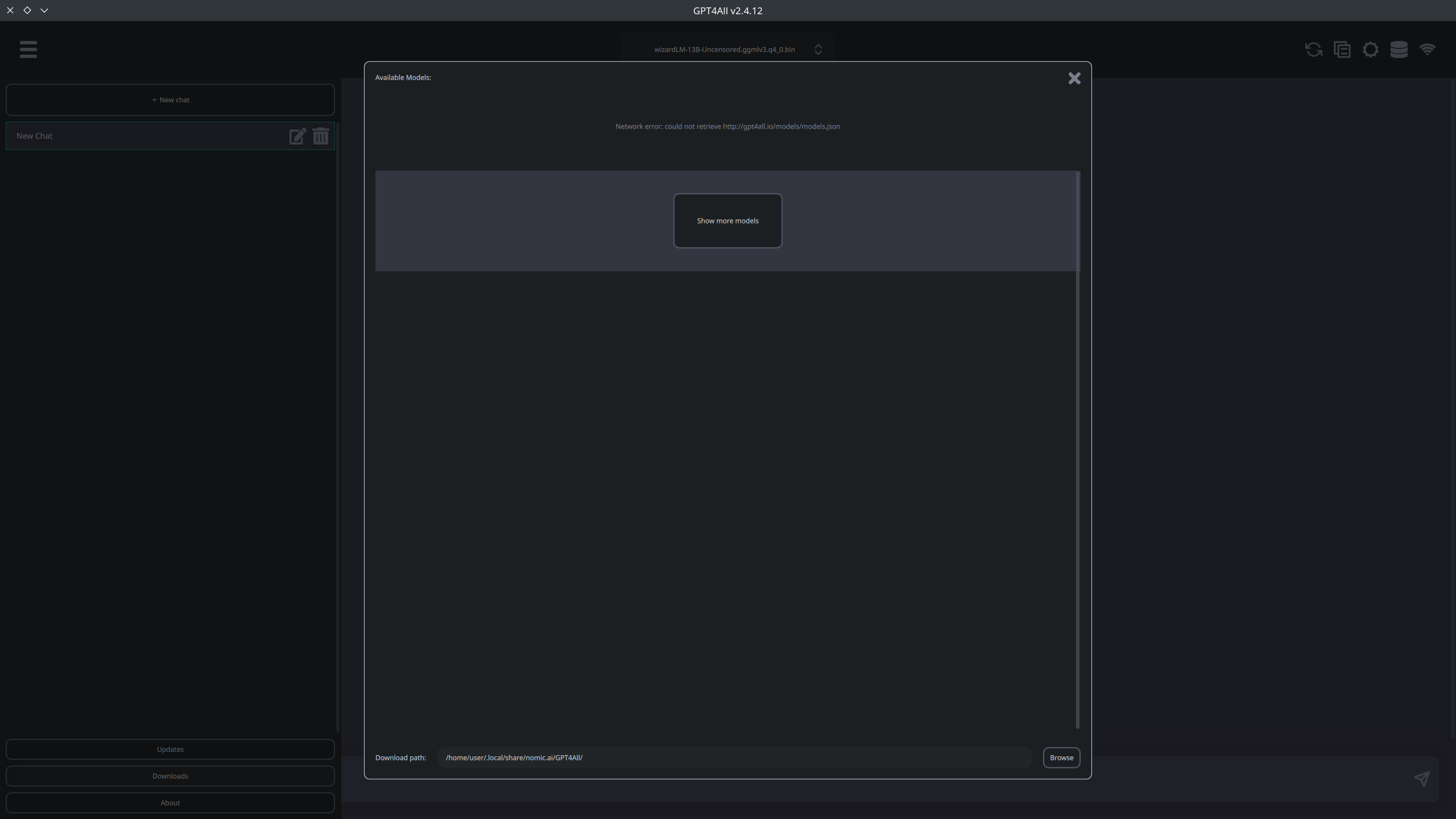The image size is (1456, 819).
Task: Click Show more models
Action: coord(727,221)
